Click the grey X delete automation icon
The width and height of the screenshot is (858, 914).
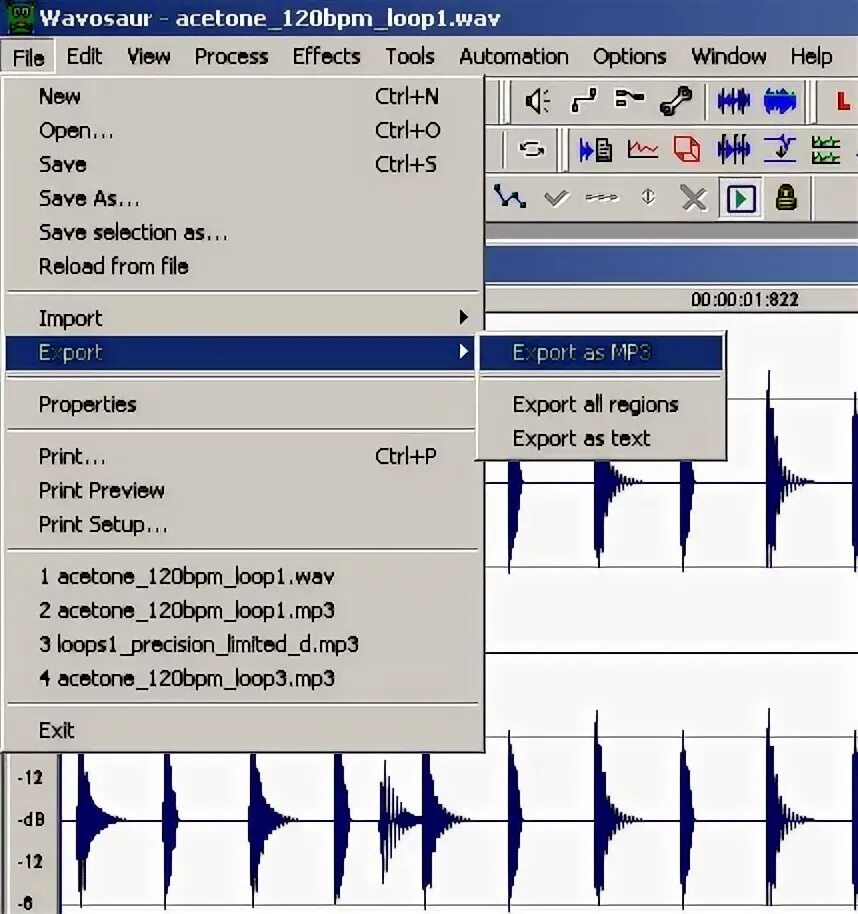[x=694, y=199]
